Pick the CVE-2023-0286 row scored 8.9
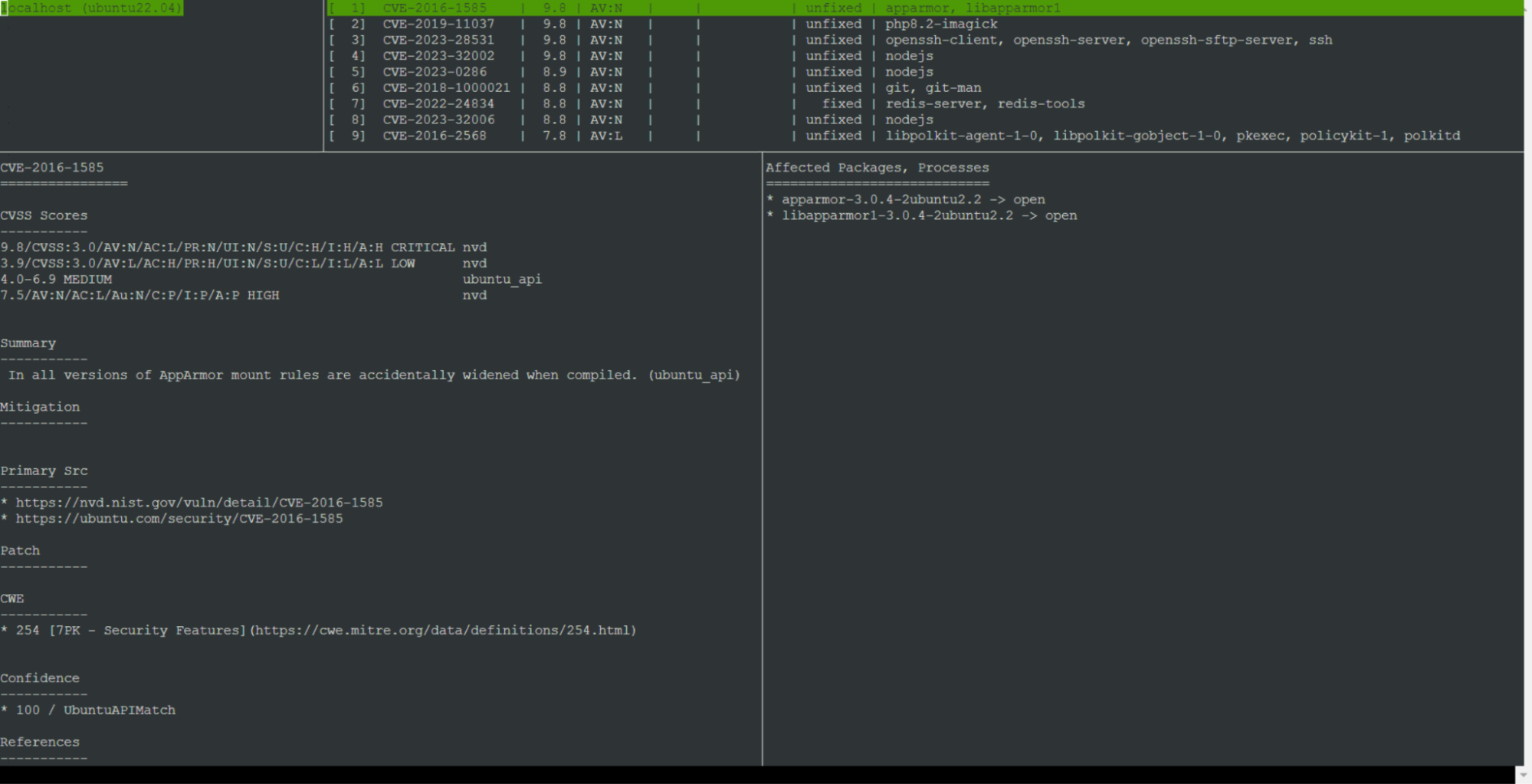This screenshot has width=1532, height=784. (435, 72)
